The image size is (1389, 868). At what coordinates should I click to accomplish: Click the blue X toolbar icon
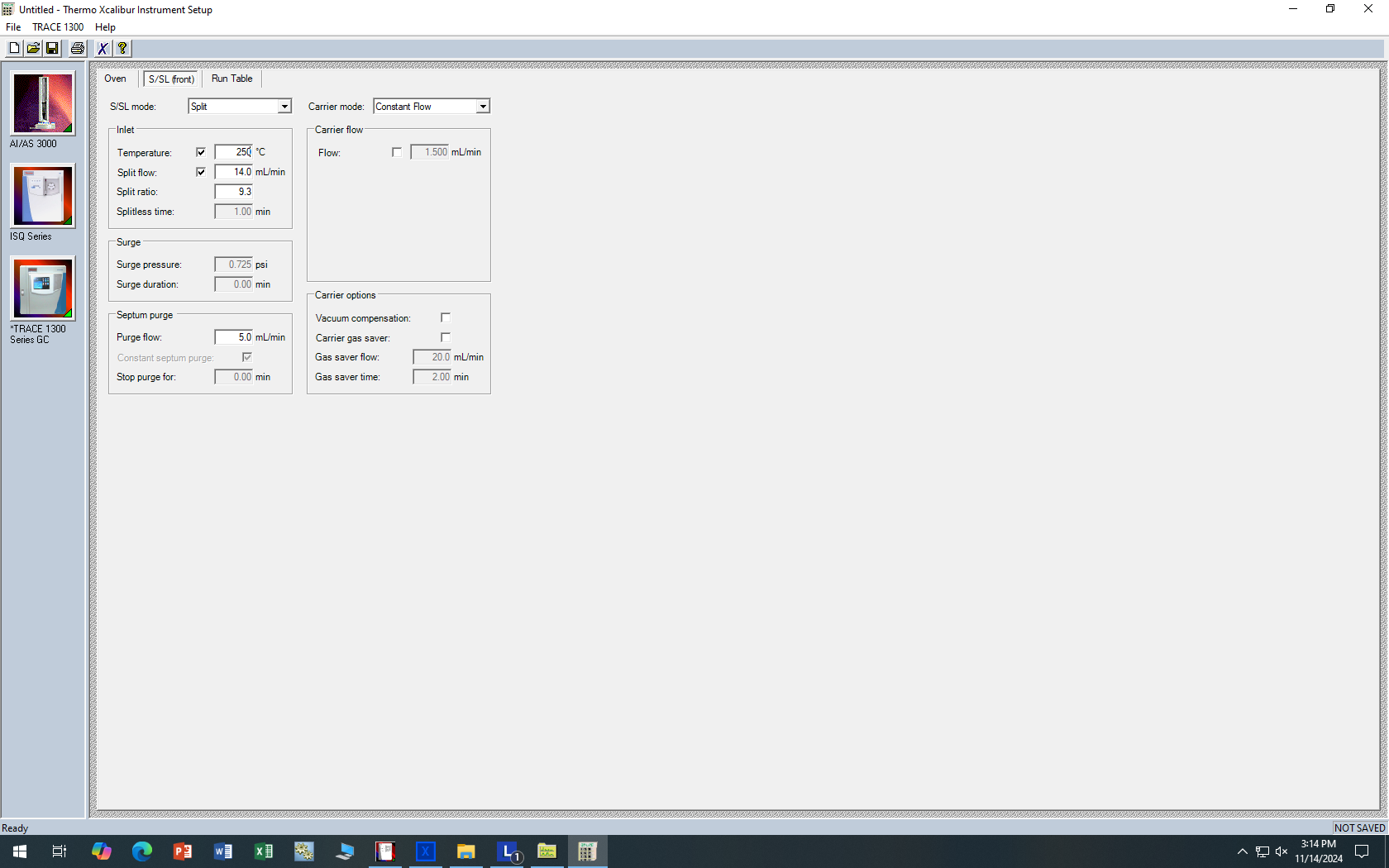click(103, 49)
